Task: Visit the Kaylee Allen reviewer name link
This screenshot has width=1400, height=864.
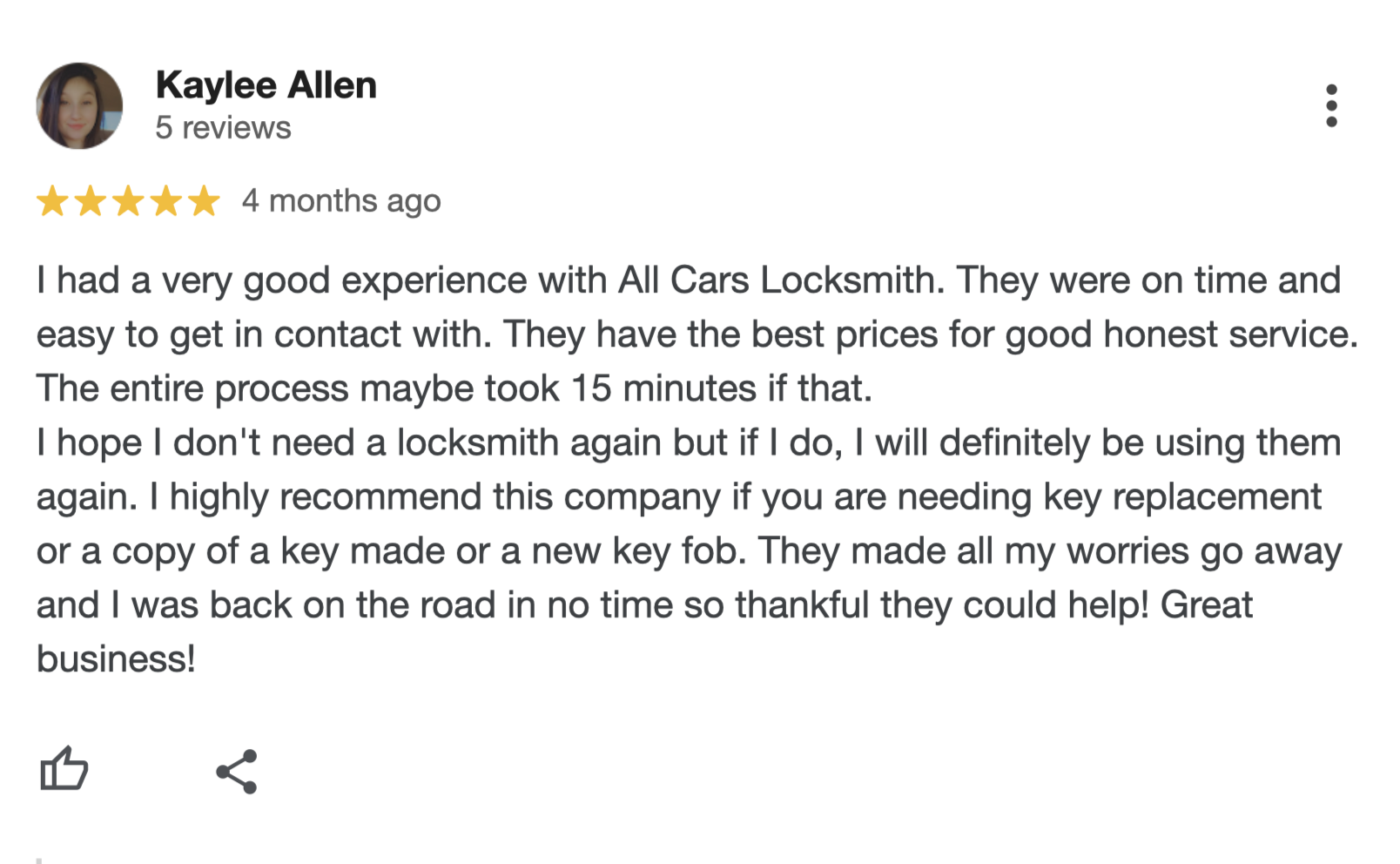Action: (x=266, y=84)
